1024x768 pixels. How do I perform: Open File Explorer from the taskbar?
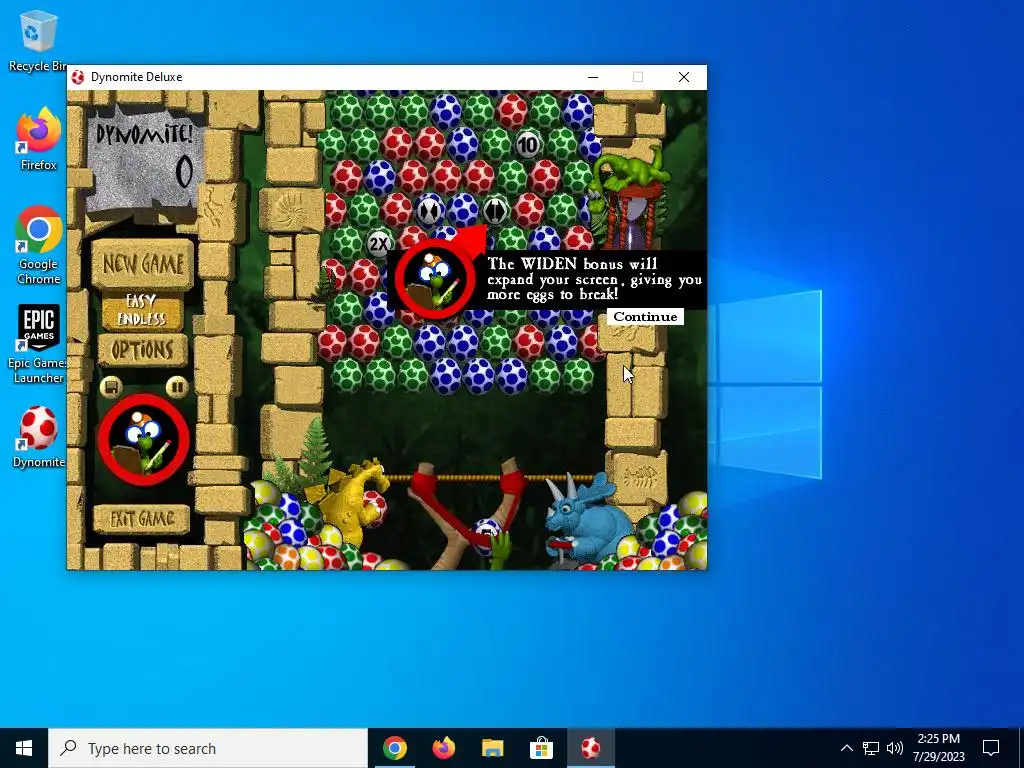[492, 748]
